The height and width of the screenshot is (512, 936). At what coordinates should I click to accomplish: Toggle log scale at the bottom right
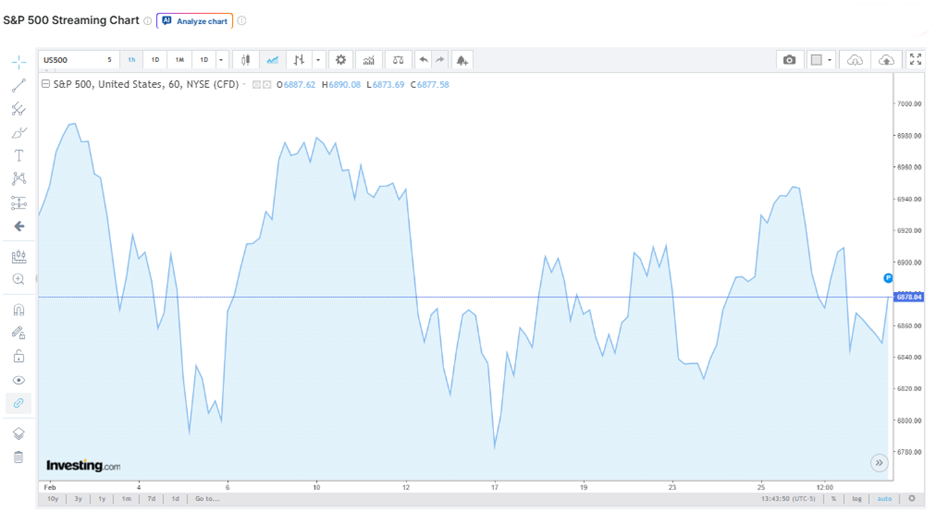(858, 498)
